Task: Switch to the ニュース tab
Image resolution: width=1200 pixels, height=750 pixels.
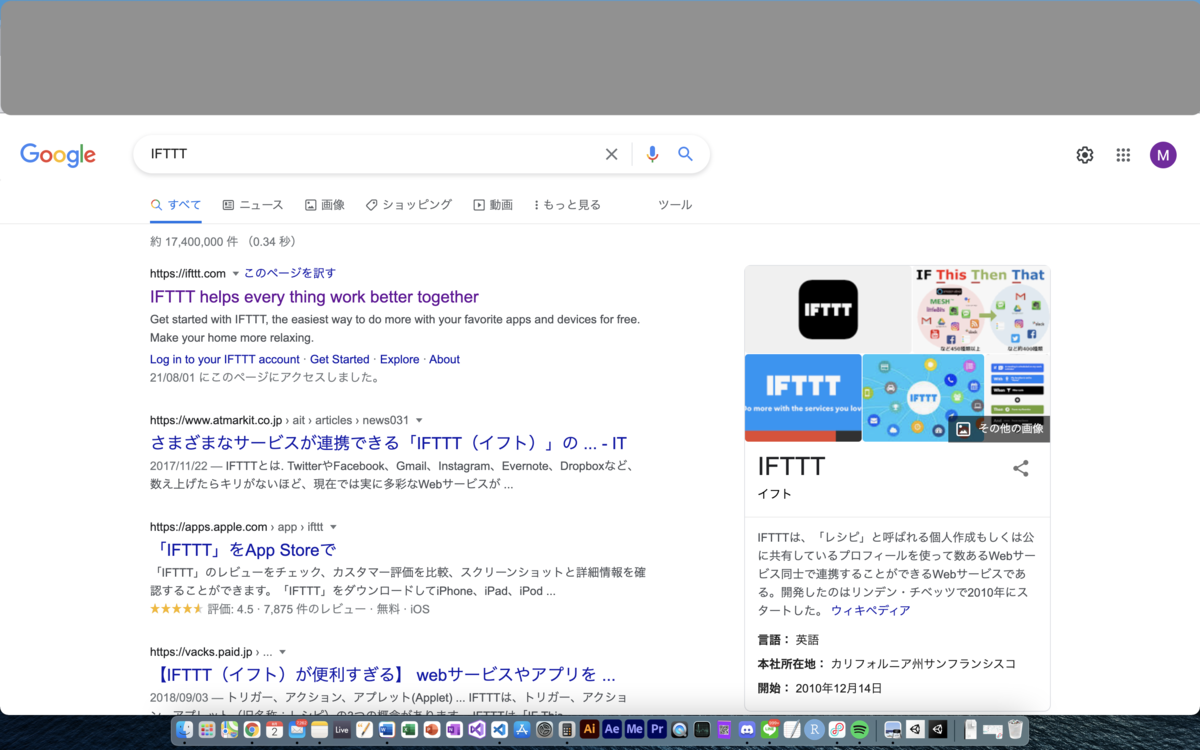Action: (253, 205)
